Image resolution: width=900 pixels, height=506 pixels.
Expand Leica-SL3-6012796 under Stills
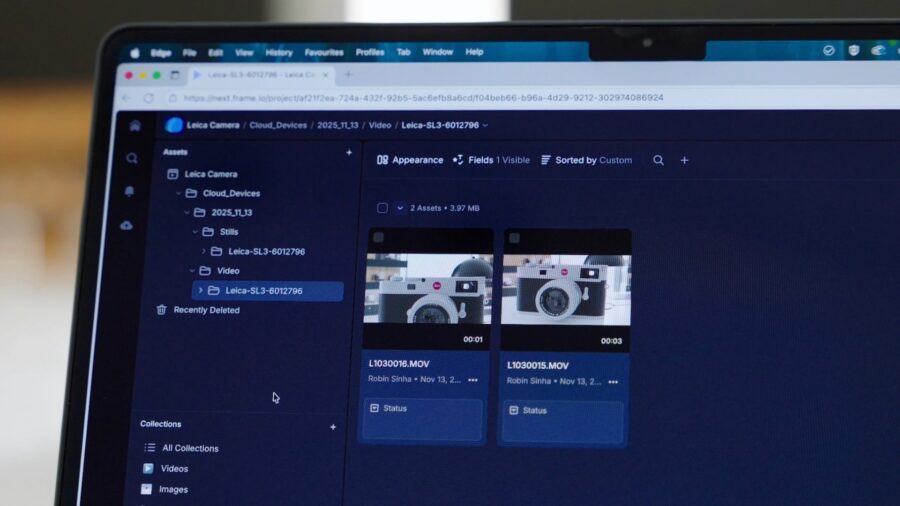[203, 251]
